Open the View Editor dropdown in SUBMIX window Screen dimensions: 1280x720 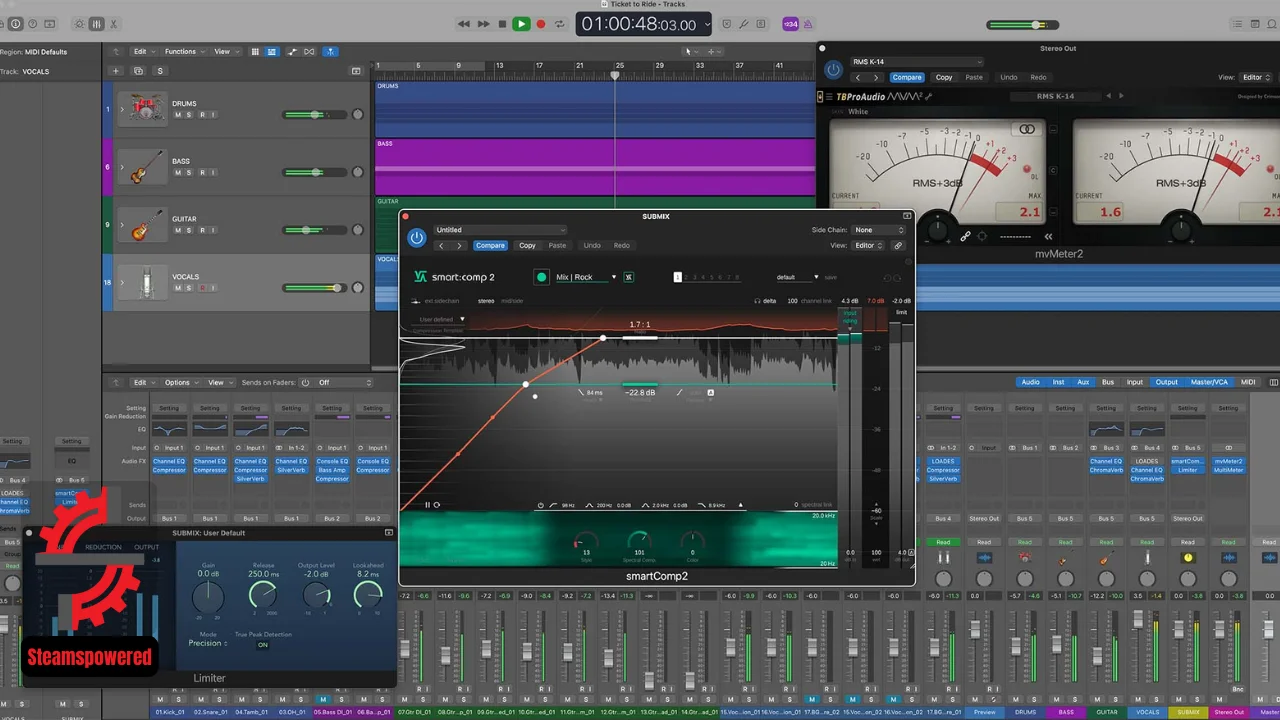(868, 245)
